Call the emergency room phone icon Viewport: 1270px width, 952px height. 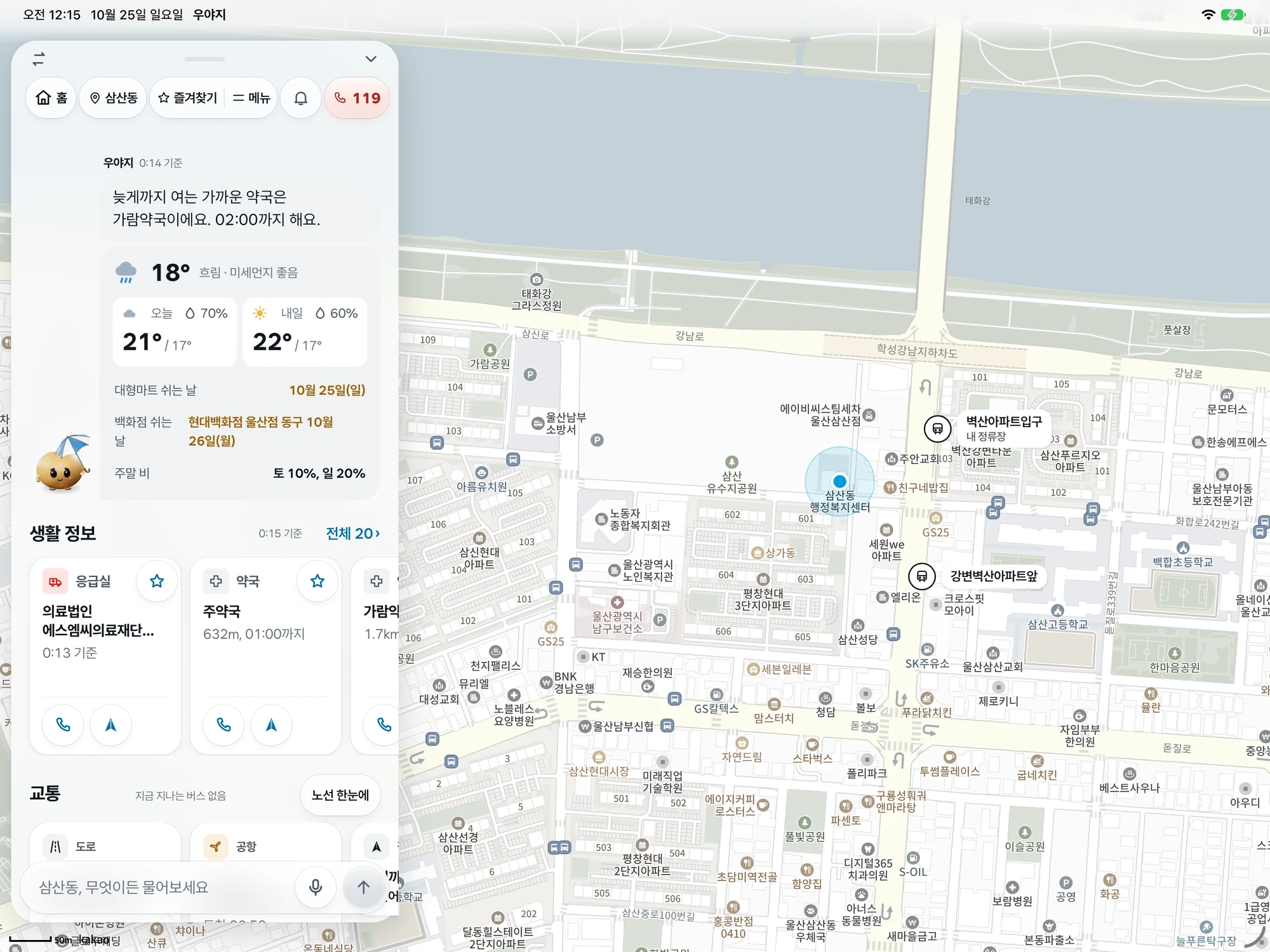(x=63, y=725)
